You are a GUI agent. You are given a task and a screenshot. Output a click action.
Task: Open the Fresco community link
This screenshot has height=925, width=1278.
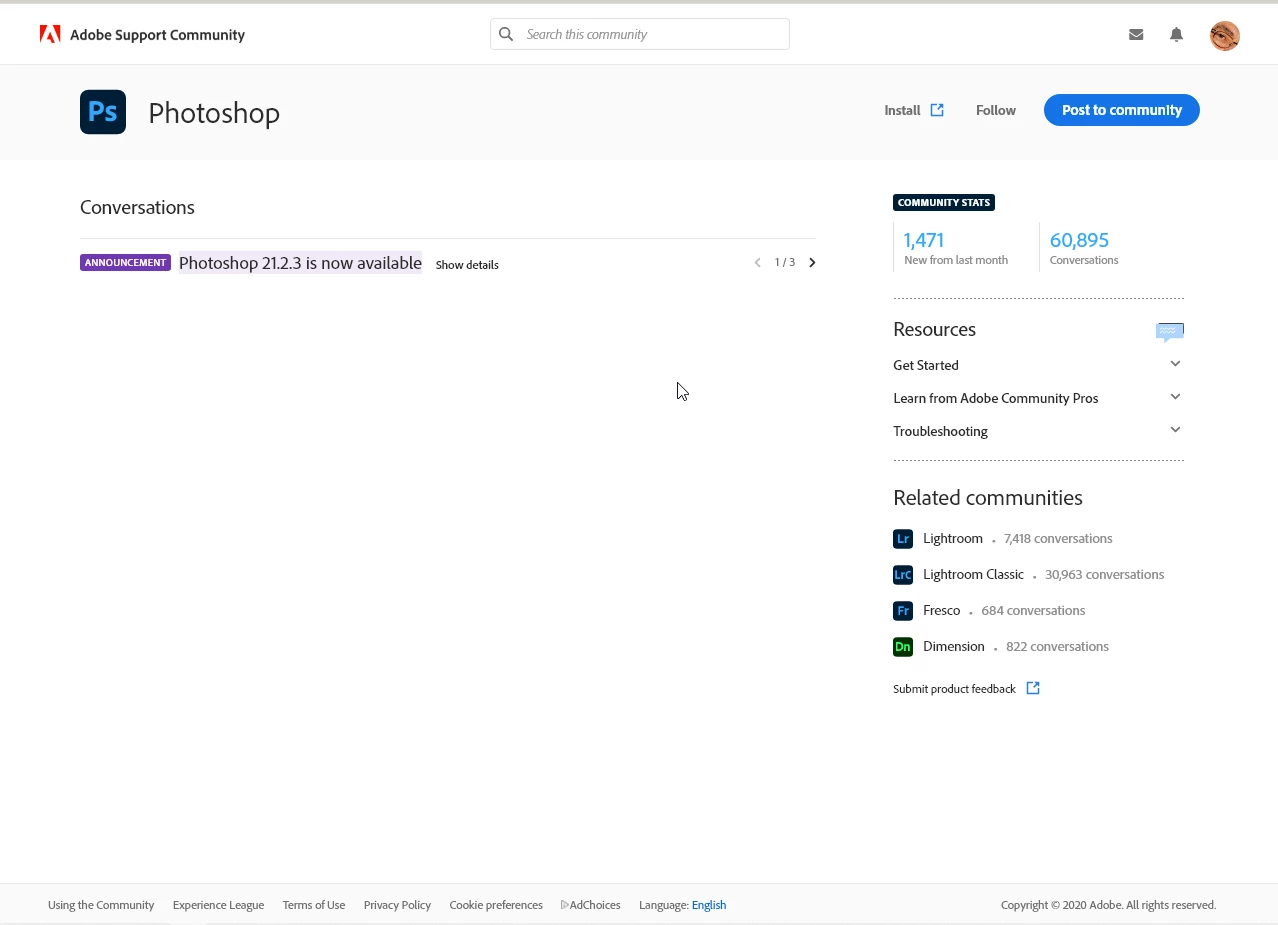tap(941, 610)
